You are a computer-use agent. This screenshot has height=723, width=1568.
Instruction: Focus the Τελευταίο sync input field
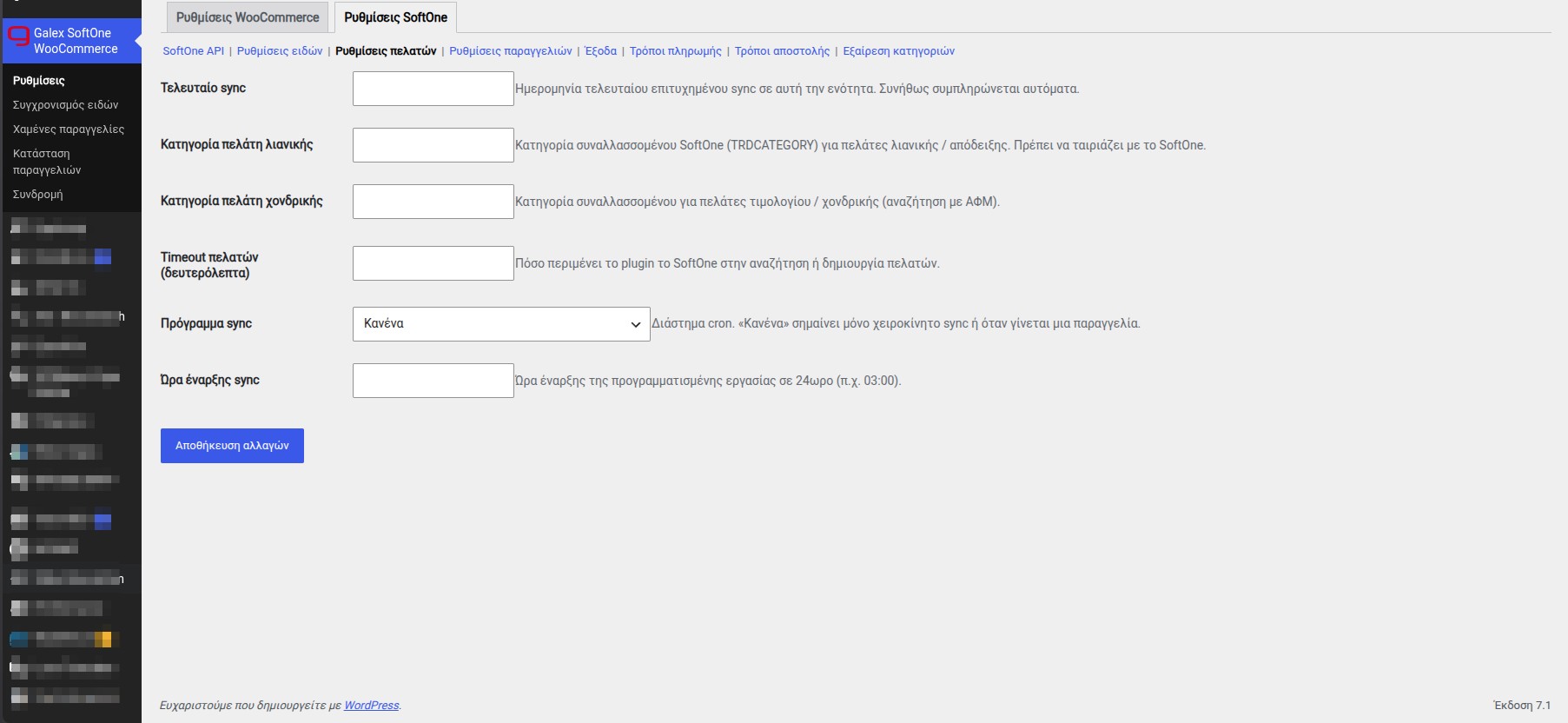(433, 89)
